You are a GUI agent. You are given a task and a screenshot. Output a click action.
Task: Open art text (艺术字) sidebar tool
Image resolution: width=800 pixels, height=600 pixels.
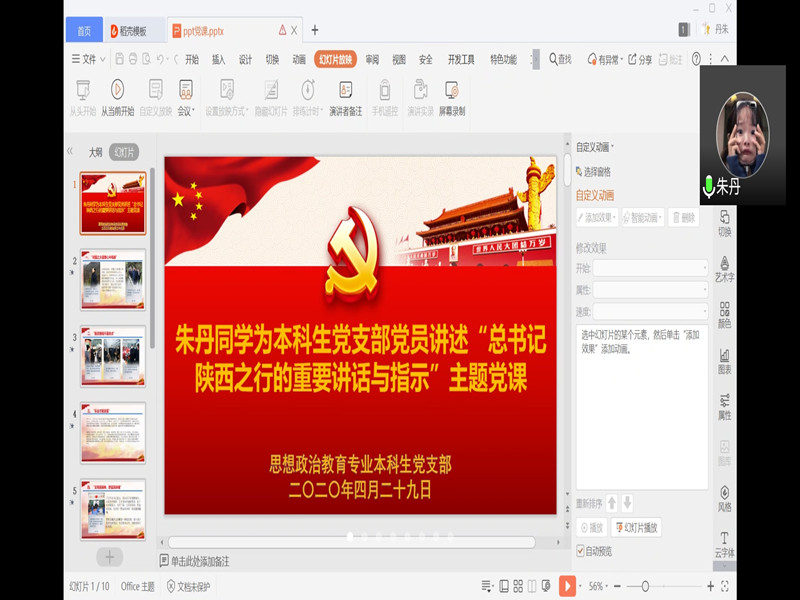tap(724, 269)
